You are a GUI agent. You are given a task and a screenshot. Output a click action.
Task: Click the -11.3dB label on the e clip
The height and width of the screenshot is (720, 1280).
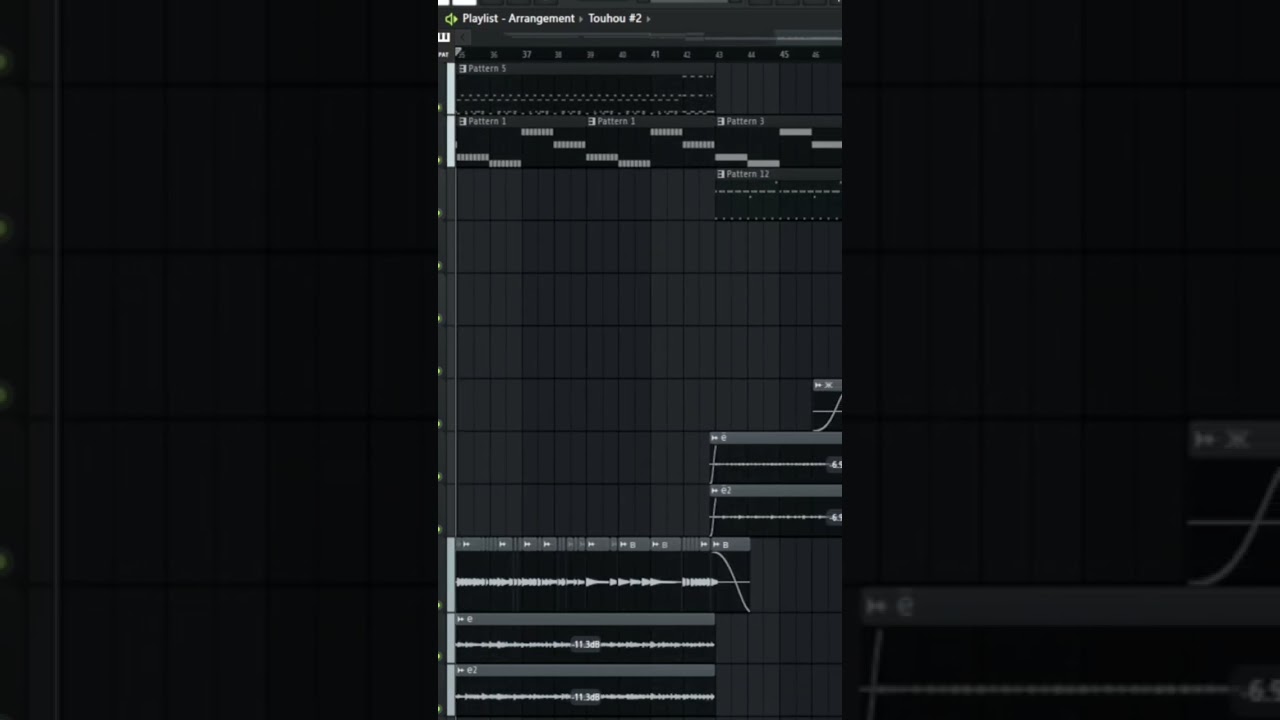click(586, 645)
